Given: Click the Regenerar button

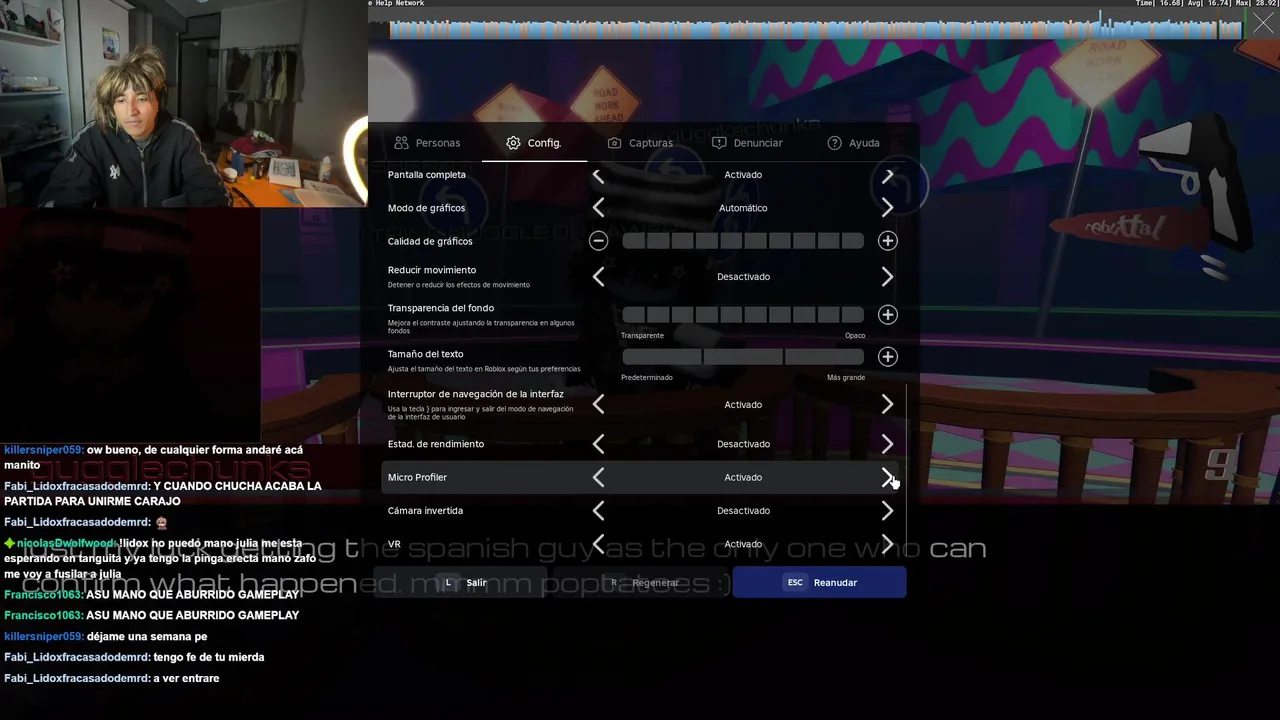Looking at the screenshot, I should pos(644,583).
